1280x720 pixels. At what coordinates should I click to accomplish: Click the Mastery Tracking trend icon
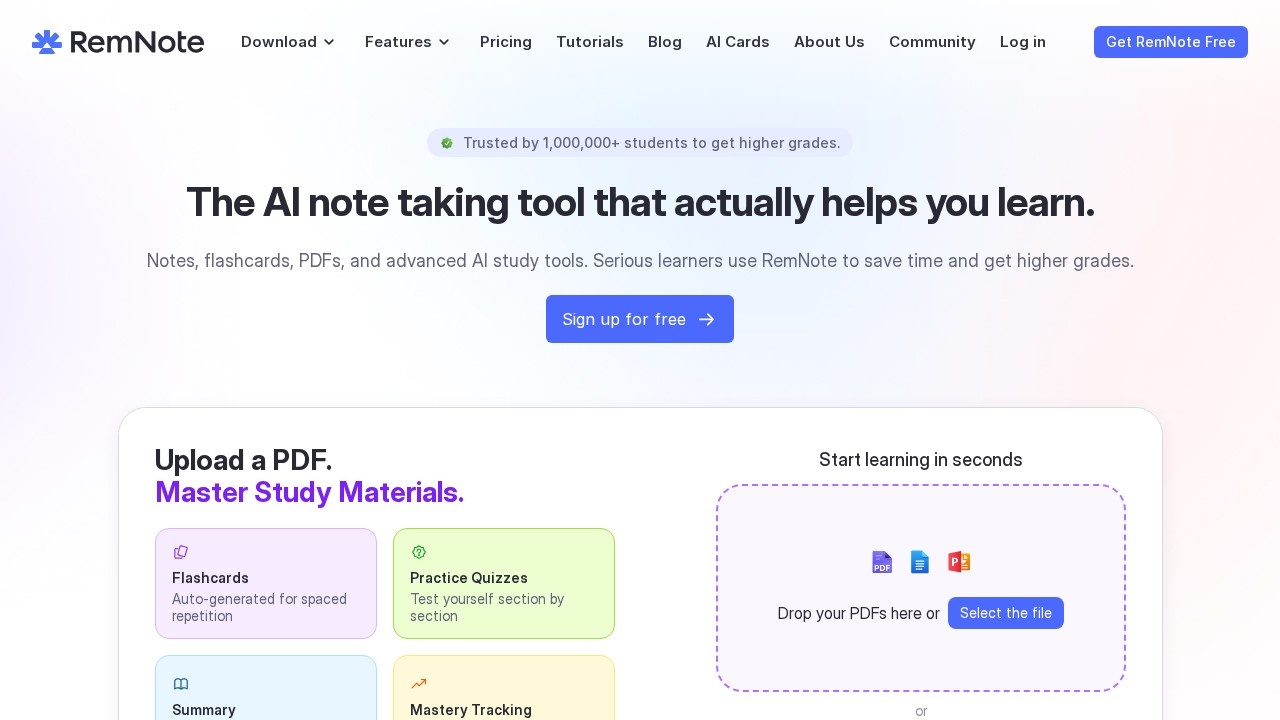[419, 684]
